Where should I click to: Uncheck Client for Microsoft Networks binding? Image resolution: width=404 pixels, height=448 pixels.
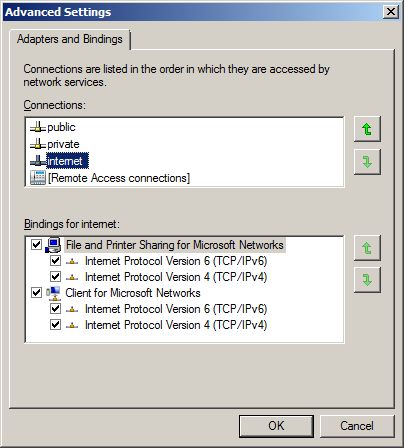coord(36,293)
